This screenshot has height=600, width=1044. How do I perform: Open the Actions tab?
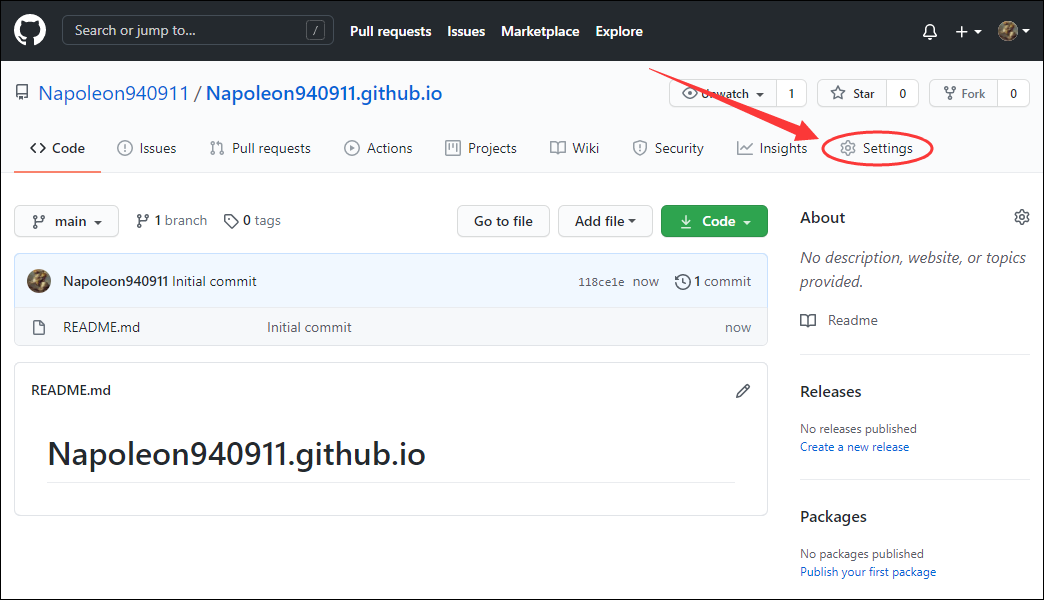(378, 148)
